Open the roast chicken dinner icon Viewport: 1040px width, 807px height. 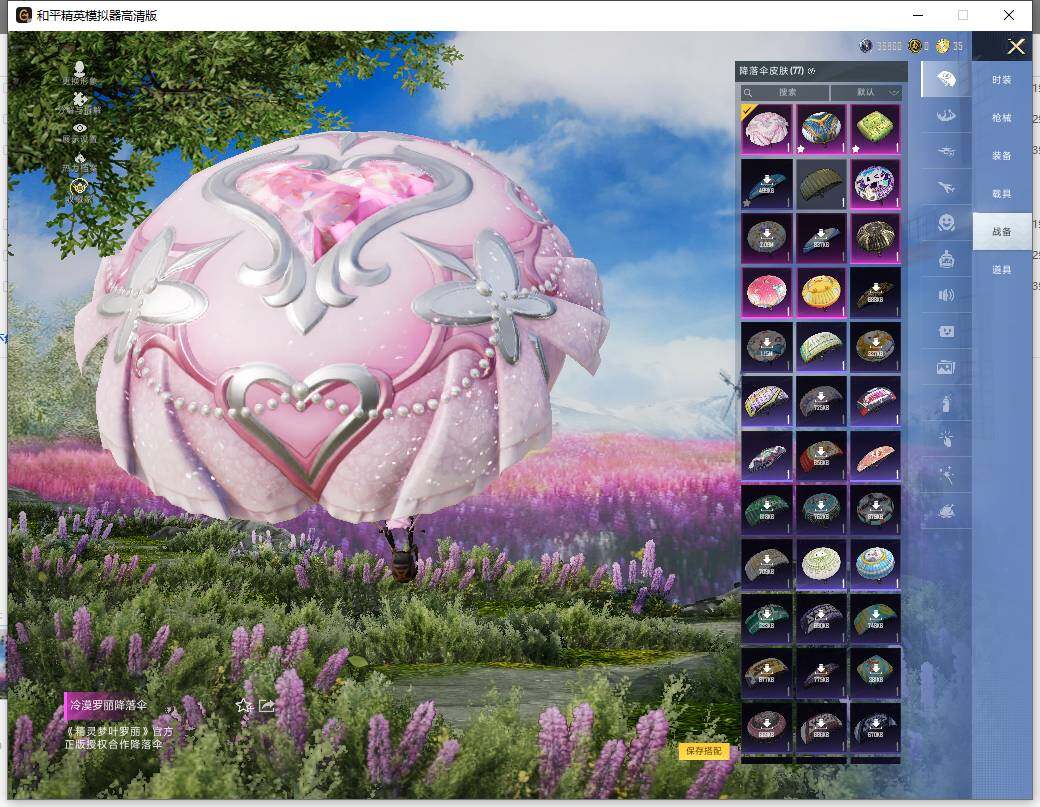pos(946,511)
